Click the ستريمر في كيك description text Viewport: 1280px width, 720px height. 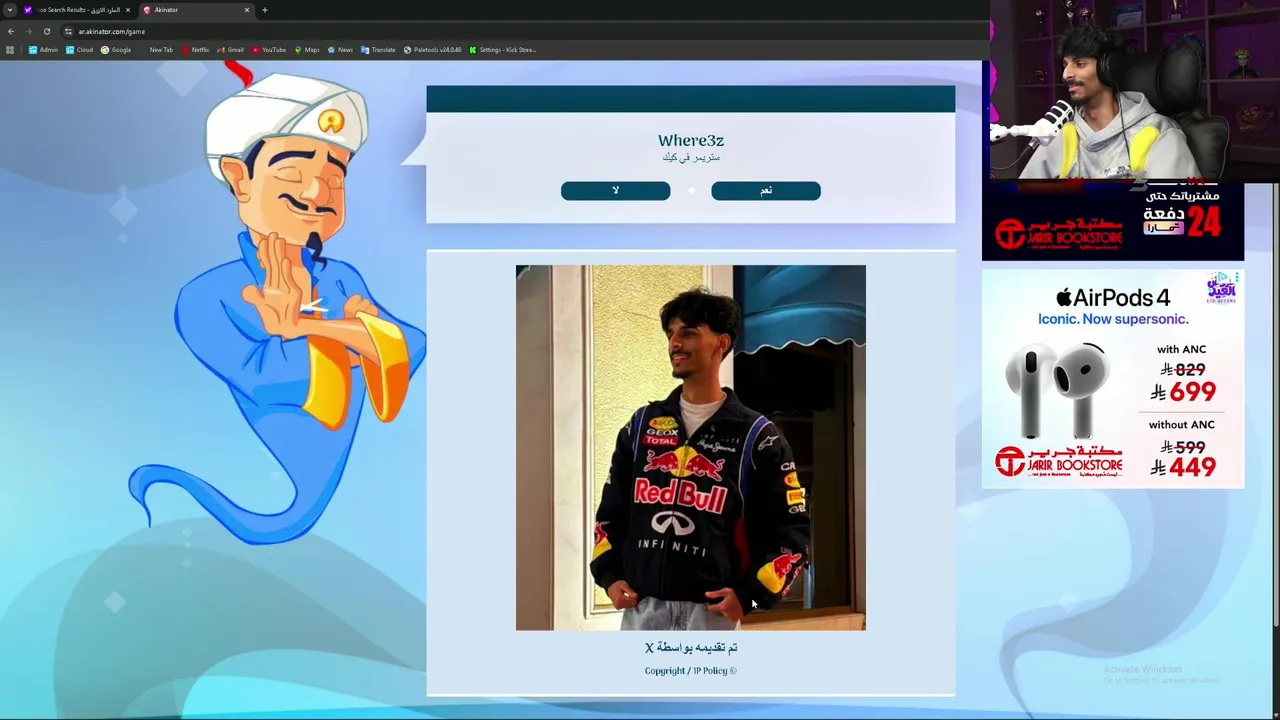click(x=691, y=157)
